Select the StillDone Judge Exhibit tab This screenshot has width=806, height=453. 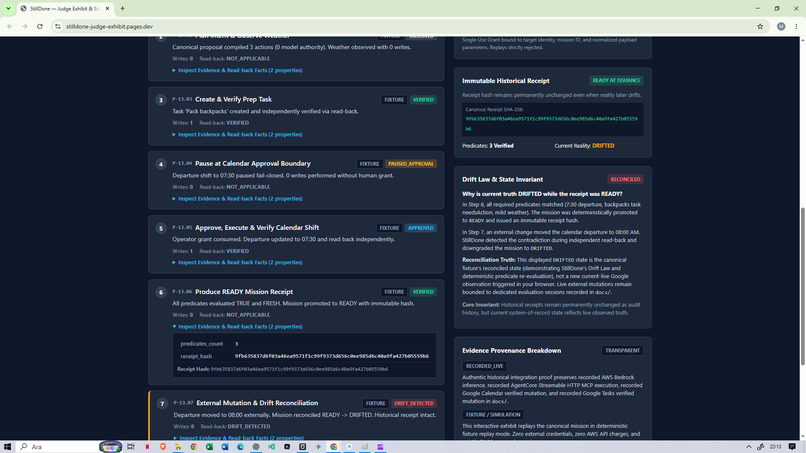64,8
